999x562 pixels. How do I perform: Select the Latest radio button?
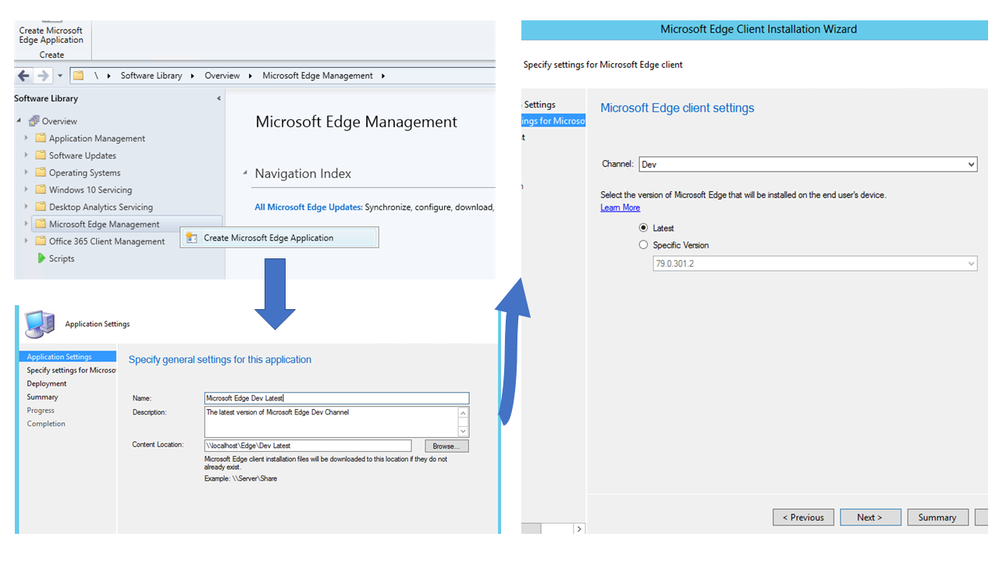tap(643, 227)
